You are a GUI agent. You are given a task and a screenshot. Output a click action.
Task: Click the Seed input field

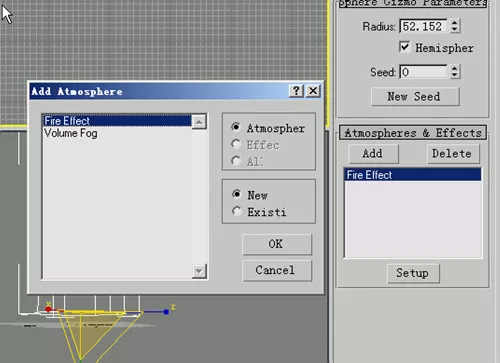423,72
